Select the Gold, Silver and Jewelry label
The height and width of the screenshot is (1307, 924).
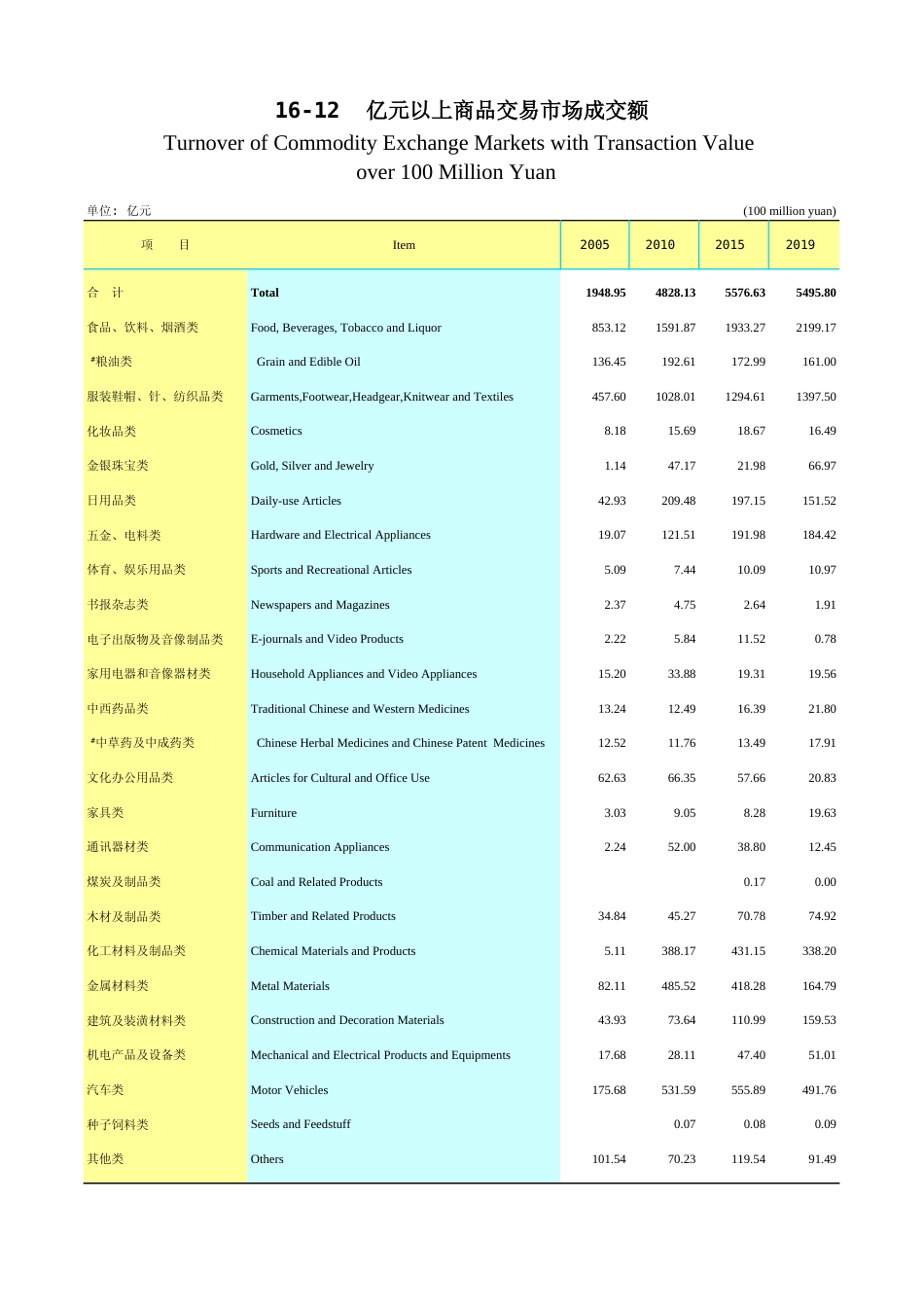(x=312, y=466)
